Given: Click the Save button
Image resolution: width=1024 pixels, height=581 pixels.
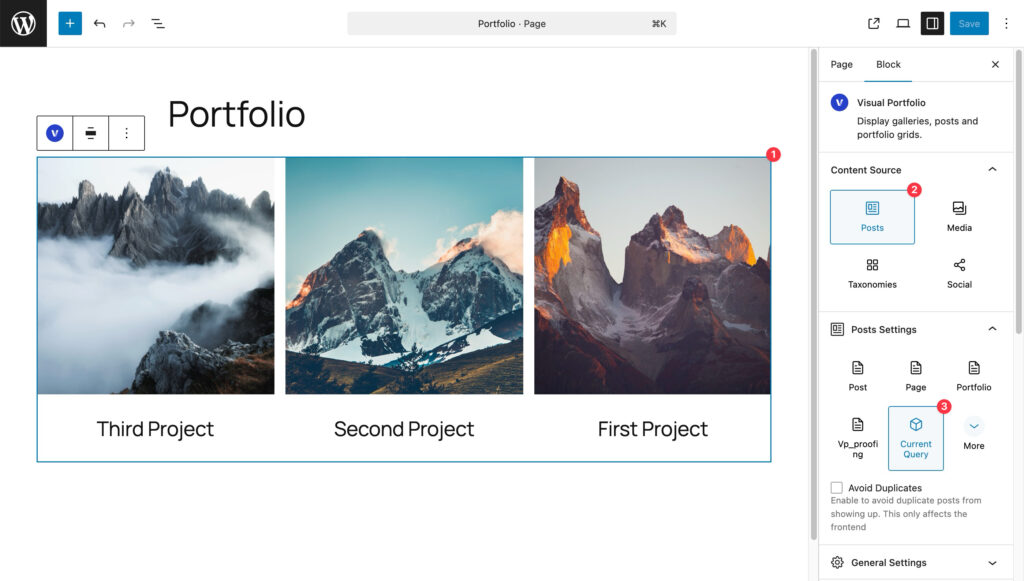Looking at the screenshot, I should point(969,23).
